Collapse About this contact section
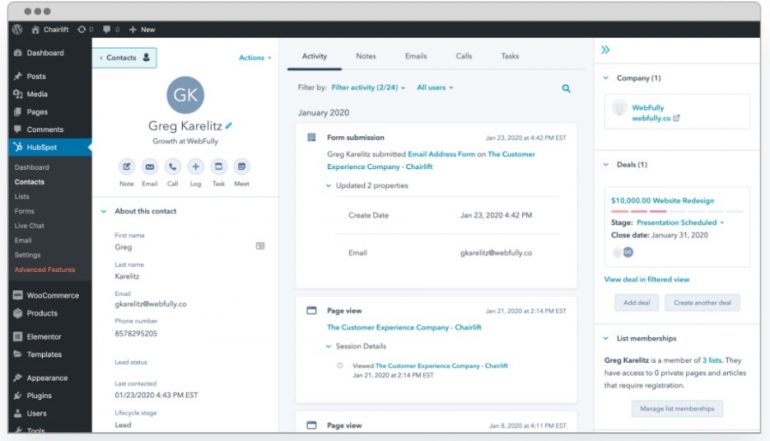Viewport: 770px width, 441px height. point(104,211)
